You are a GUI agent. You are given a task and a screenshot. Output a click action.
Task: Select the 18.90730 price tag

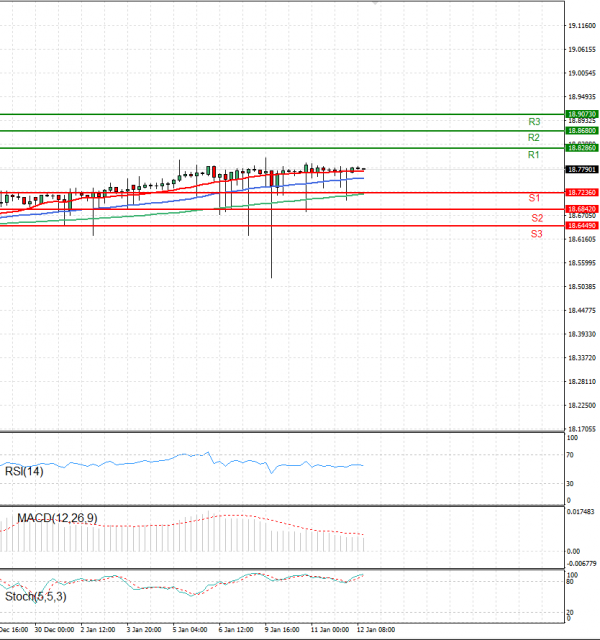[x=582, y=114]
